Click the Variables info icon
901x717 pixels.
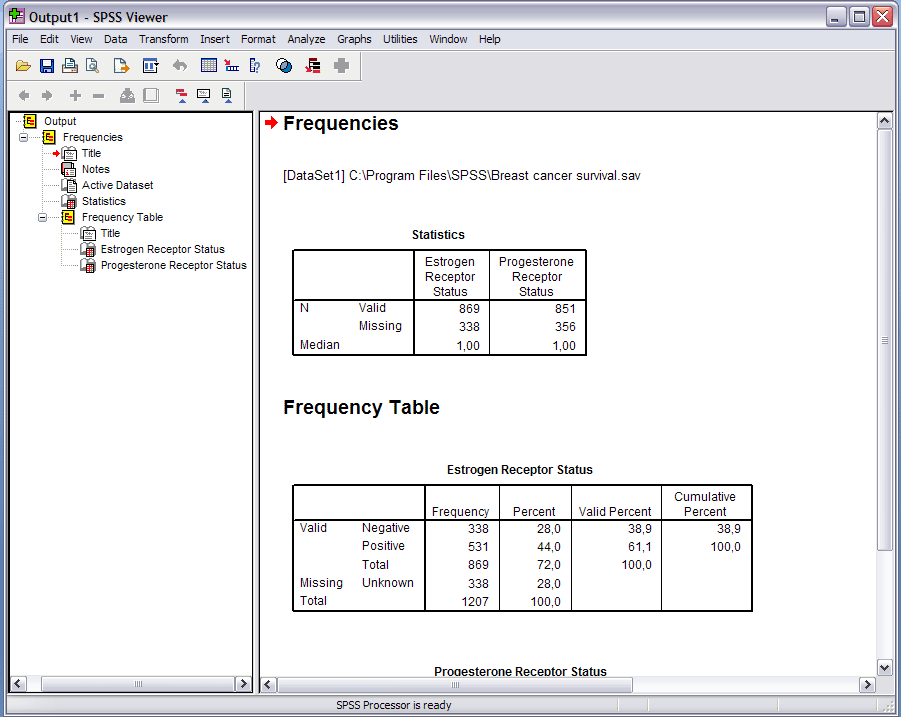pos(255,66)
